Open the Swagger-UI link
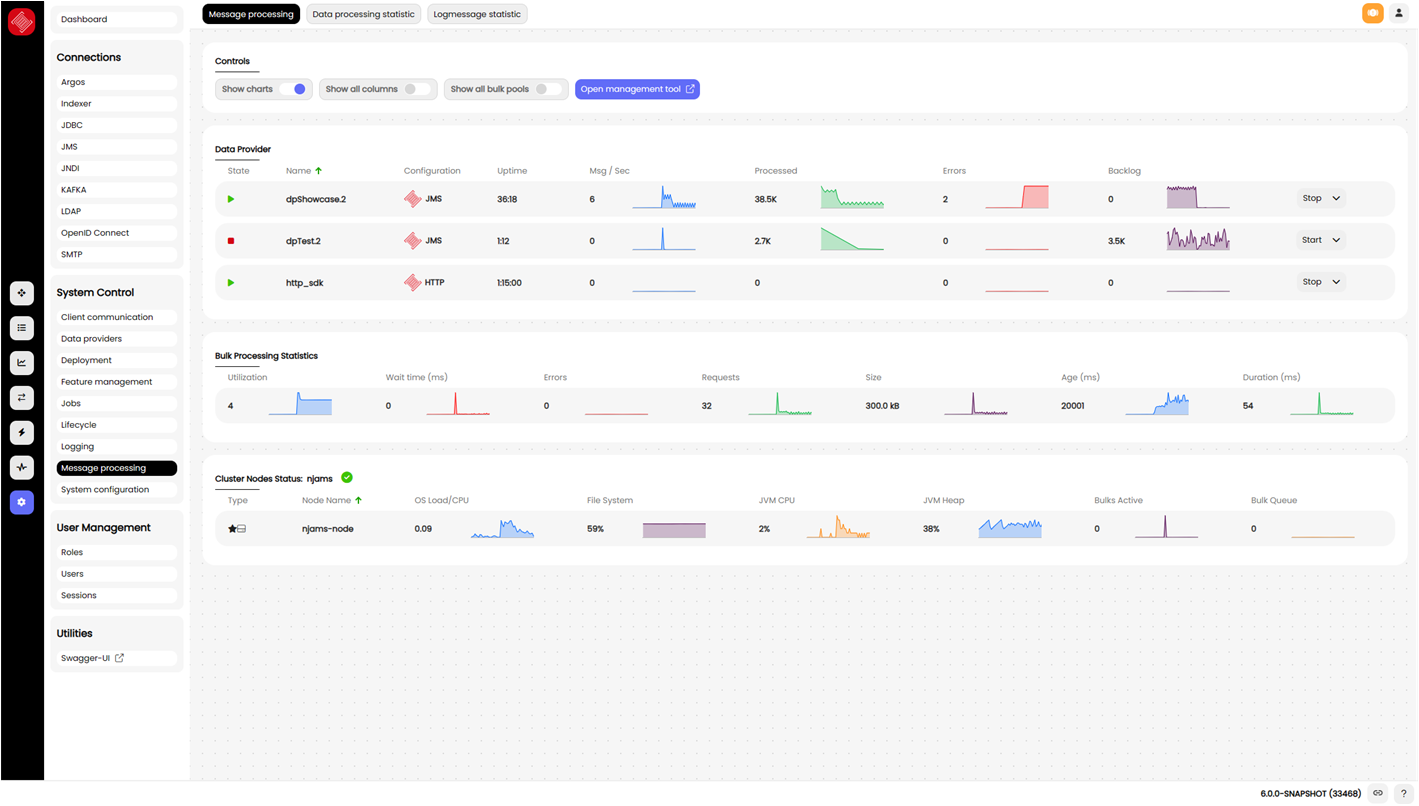1419x806 pixels. click(x=117, y=658)
